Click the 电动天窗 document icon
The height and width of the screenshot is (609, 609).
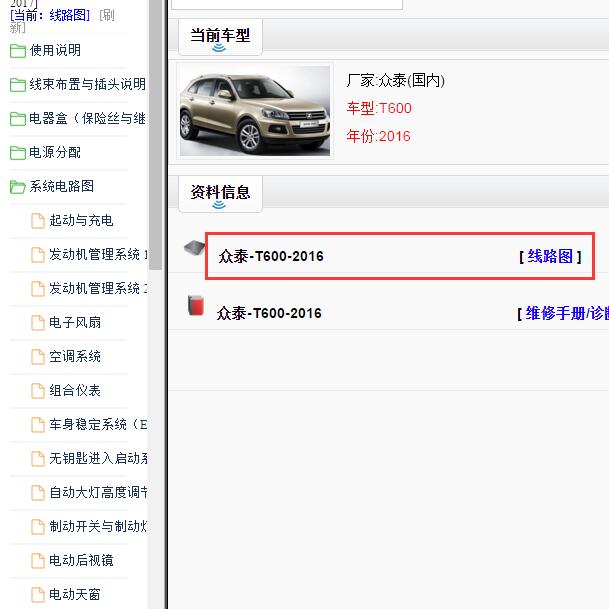[38, 595]
